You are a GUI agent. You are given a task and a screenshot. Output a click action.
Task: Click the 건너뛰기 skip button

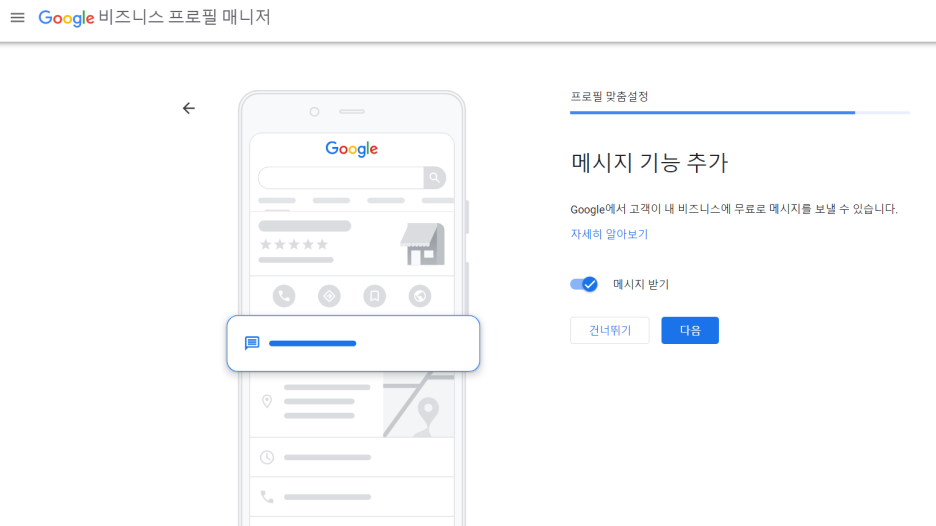pos(609,330)
